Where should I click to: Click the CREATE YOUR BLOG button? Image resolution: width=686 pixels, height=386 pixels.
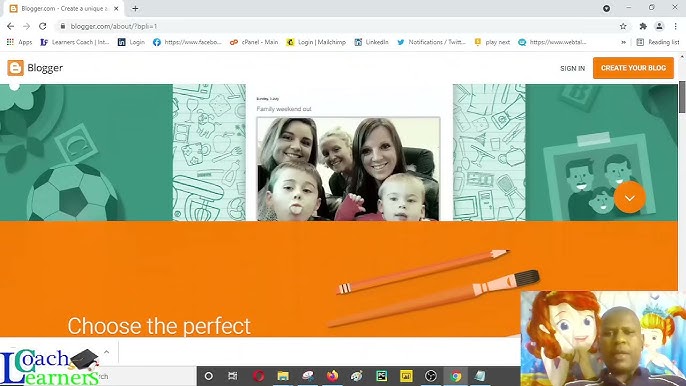pyautogui.click(x=633, y=68)
